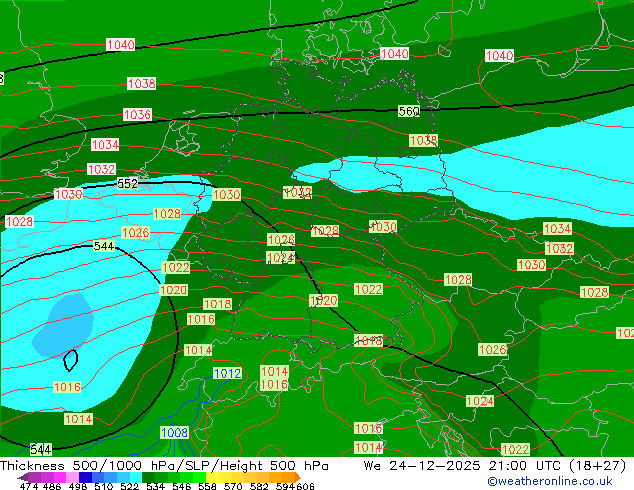Click the light pink swatch in the legend
Screen dimensions: 634x490
click(x=72, y=477)
